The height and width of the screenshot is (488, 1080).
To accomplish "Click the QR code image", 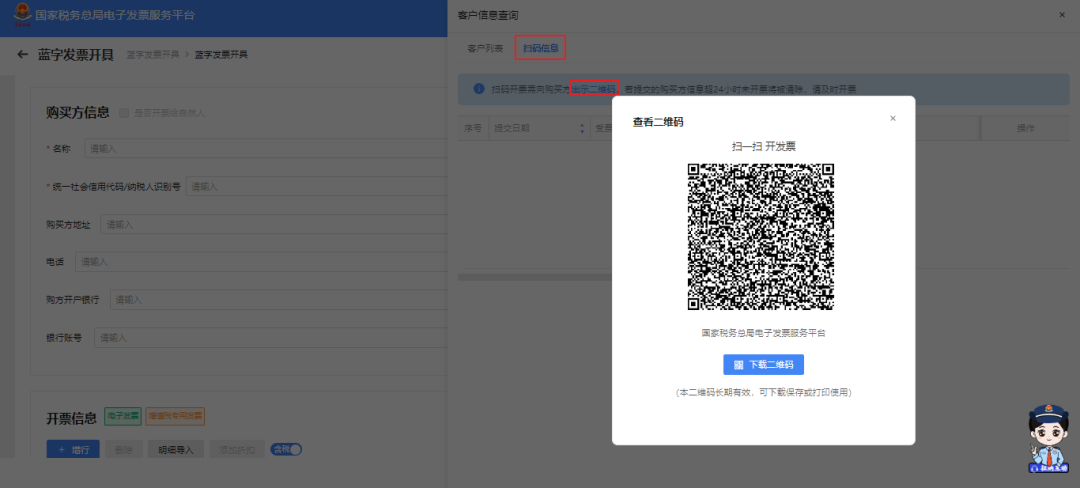I will 761,237.
